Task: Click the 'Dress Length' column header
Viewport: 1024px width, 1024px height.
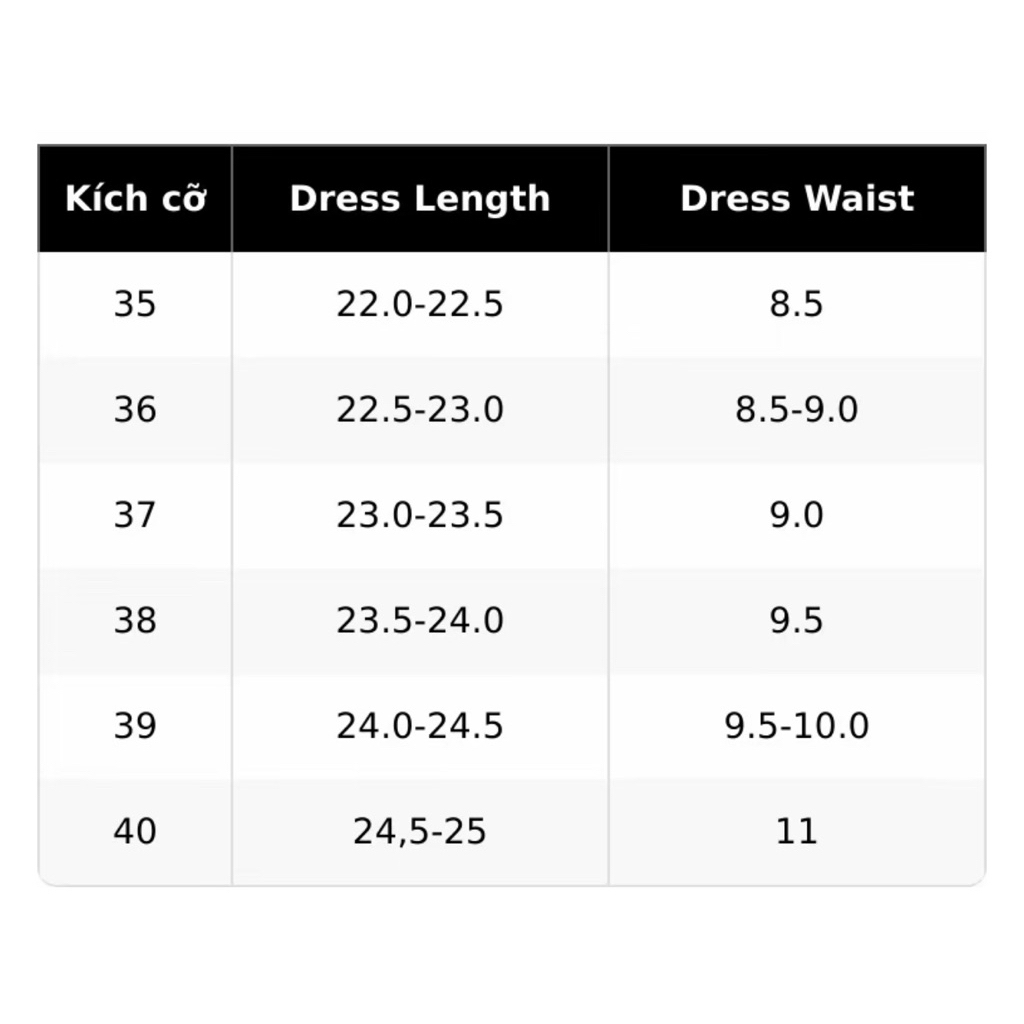Action: coord(420,198)
